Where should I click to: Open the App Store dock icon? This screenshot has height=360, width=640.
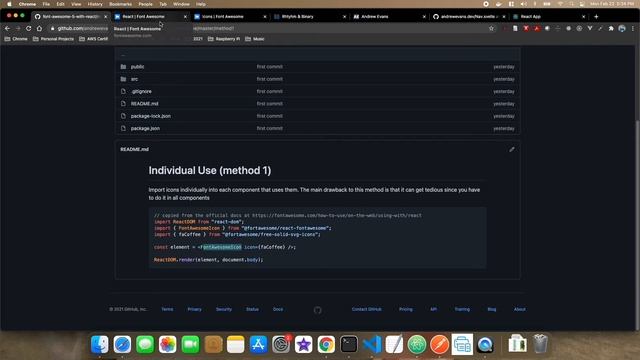point(258,344)
